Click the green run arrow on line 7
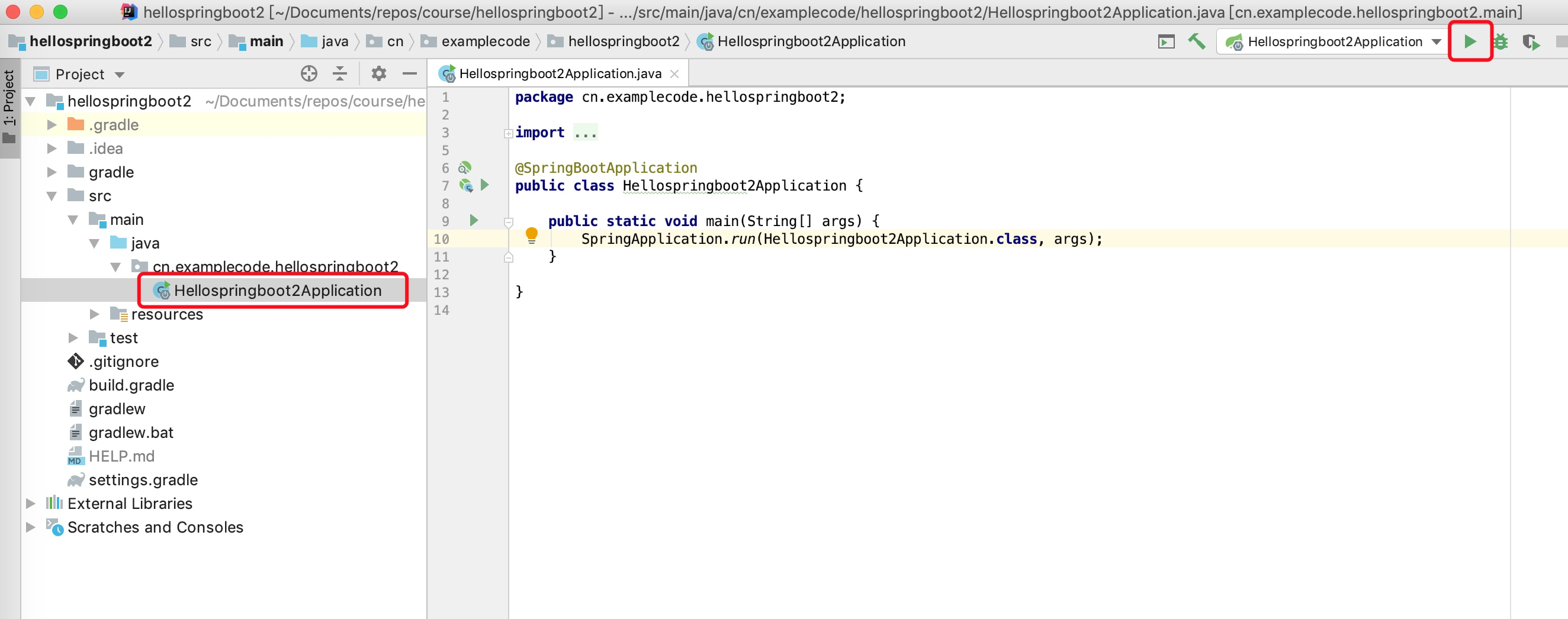The height and width of the screenshot is (619, 1568). click(484, 184)
